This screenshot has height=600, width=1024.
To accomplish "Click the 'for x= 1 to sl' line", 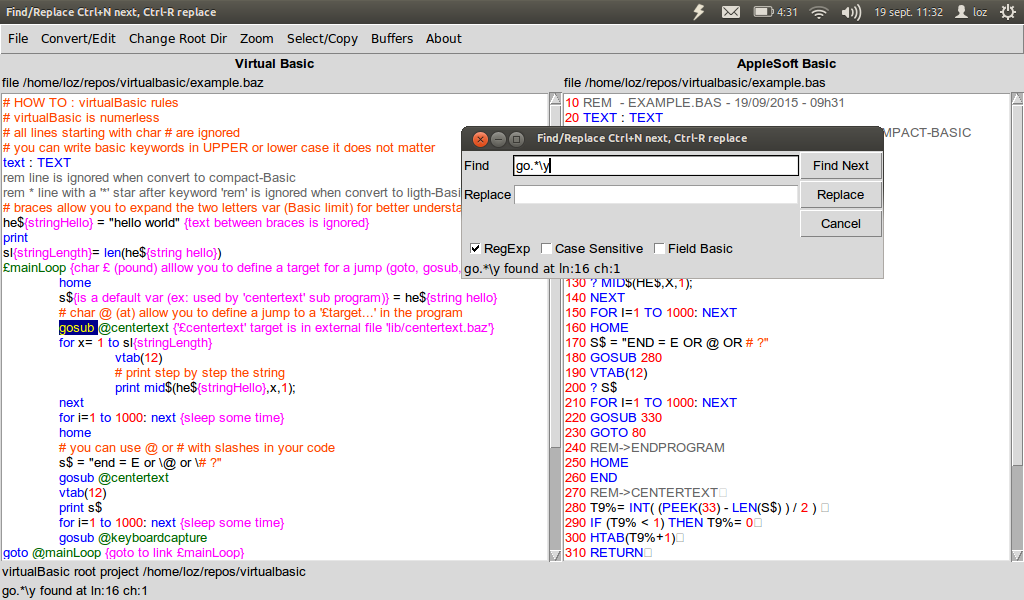I will 135,343.
